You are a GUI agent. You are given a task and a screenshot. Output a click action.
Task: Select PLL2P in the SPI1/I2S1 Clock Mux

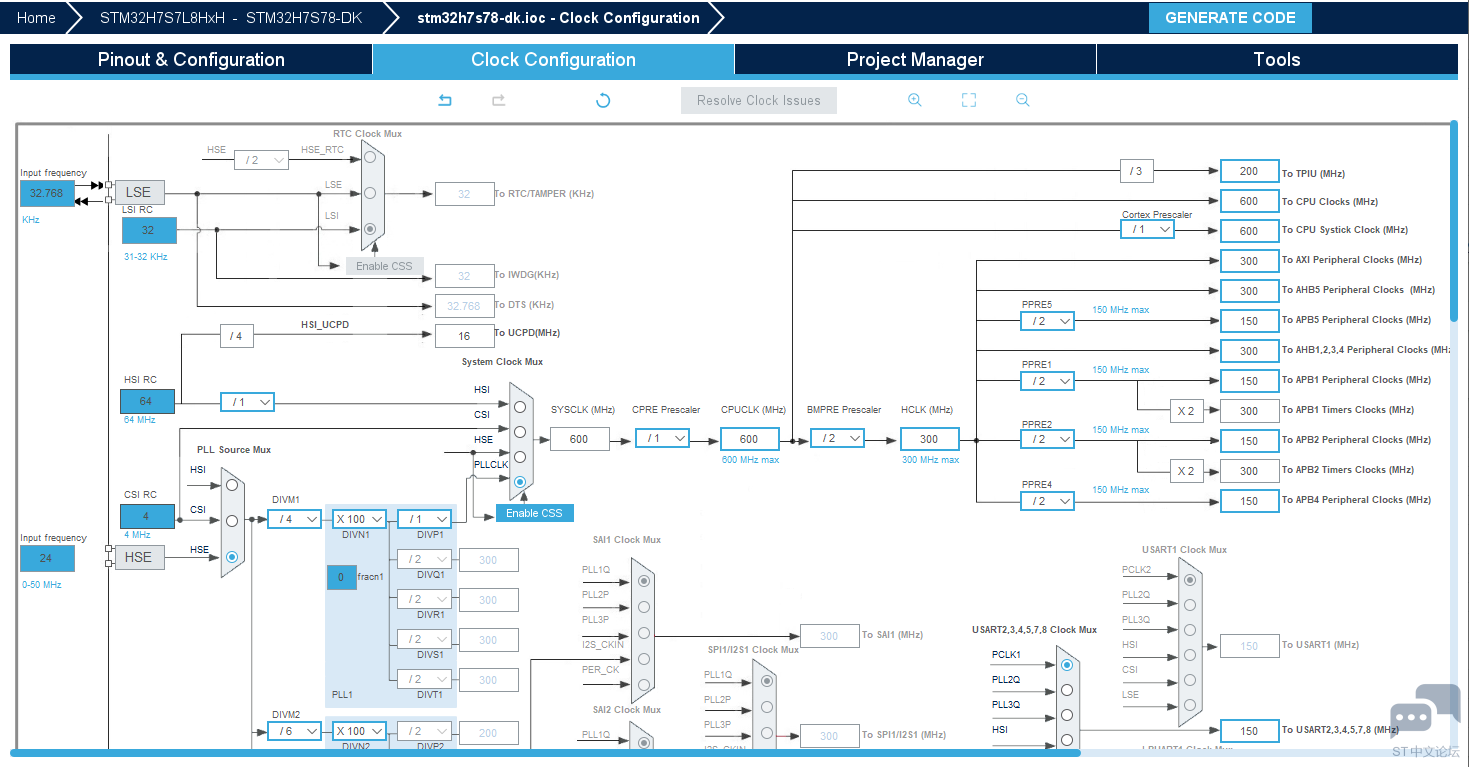pyautogui.click(x=766, y=707)
